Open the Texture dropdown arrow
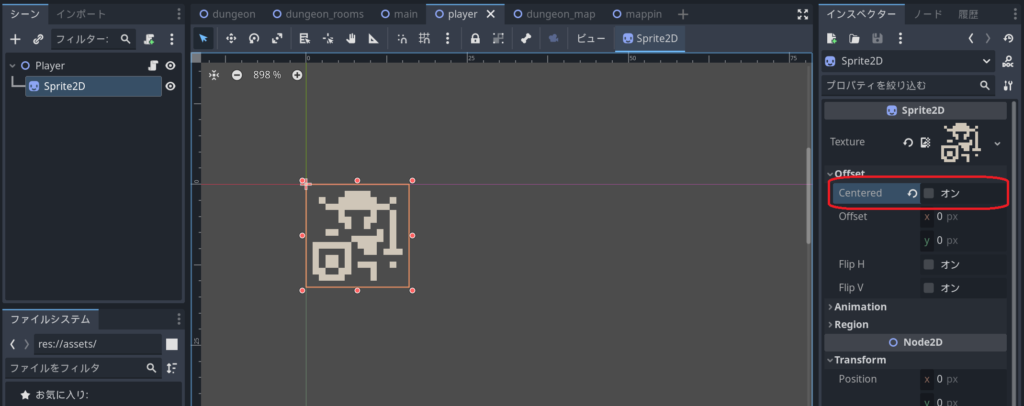Screen dimensions: 1024x406 997,143
